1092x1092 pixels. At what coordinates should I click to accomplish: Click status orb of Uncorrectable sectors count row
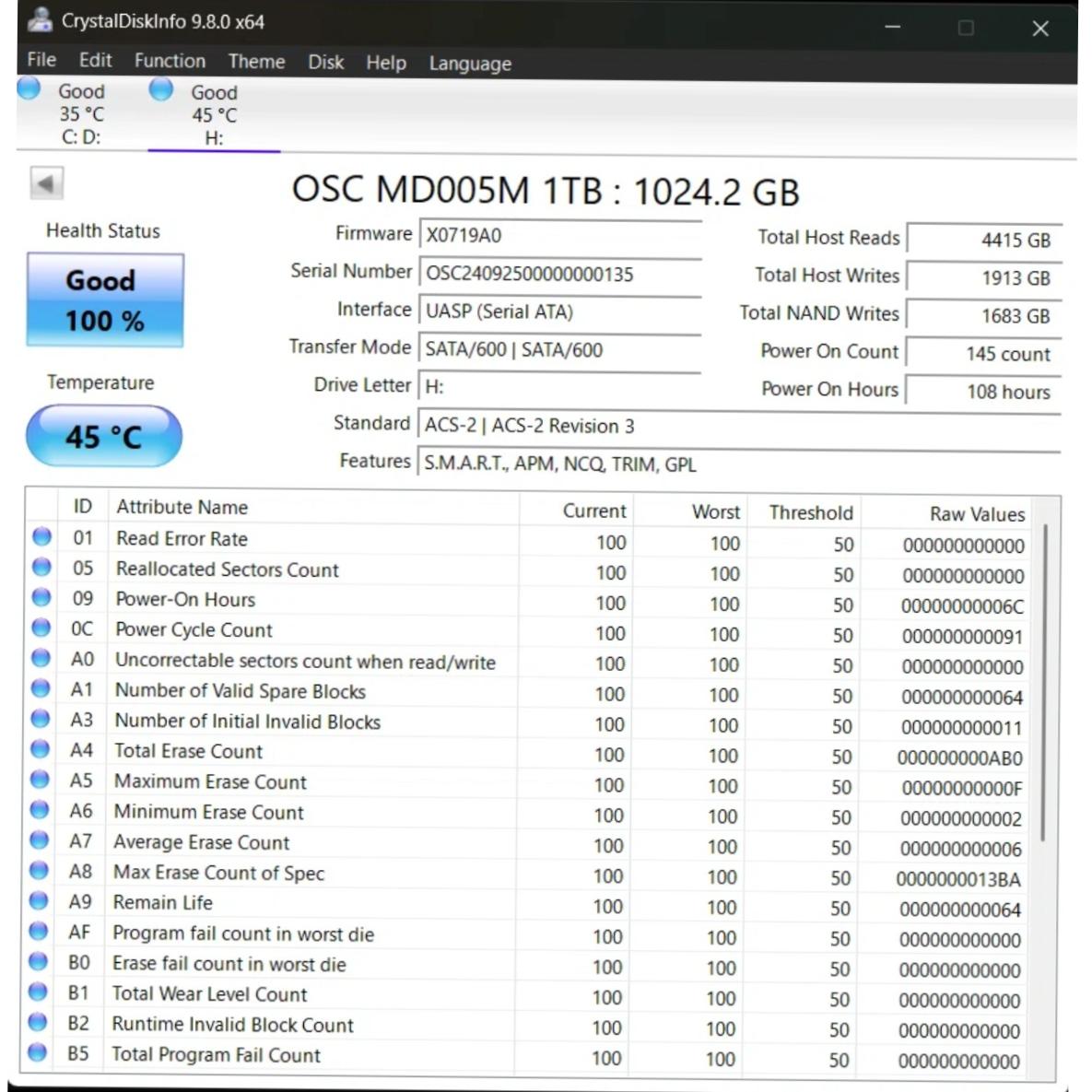[41, 658]
